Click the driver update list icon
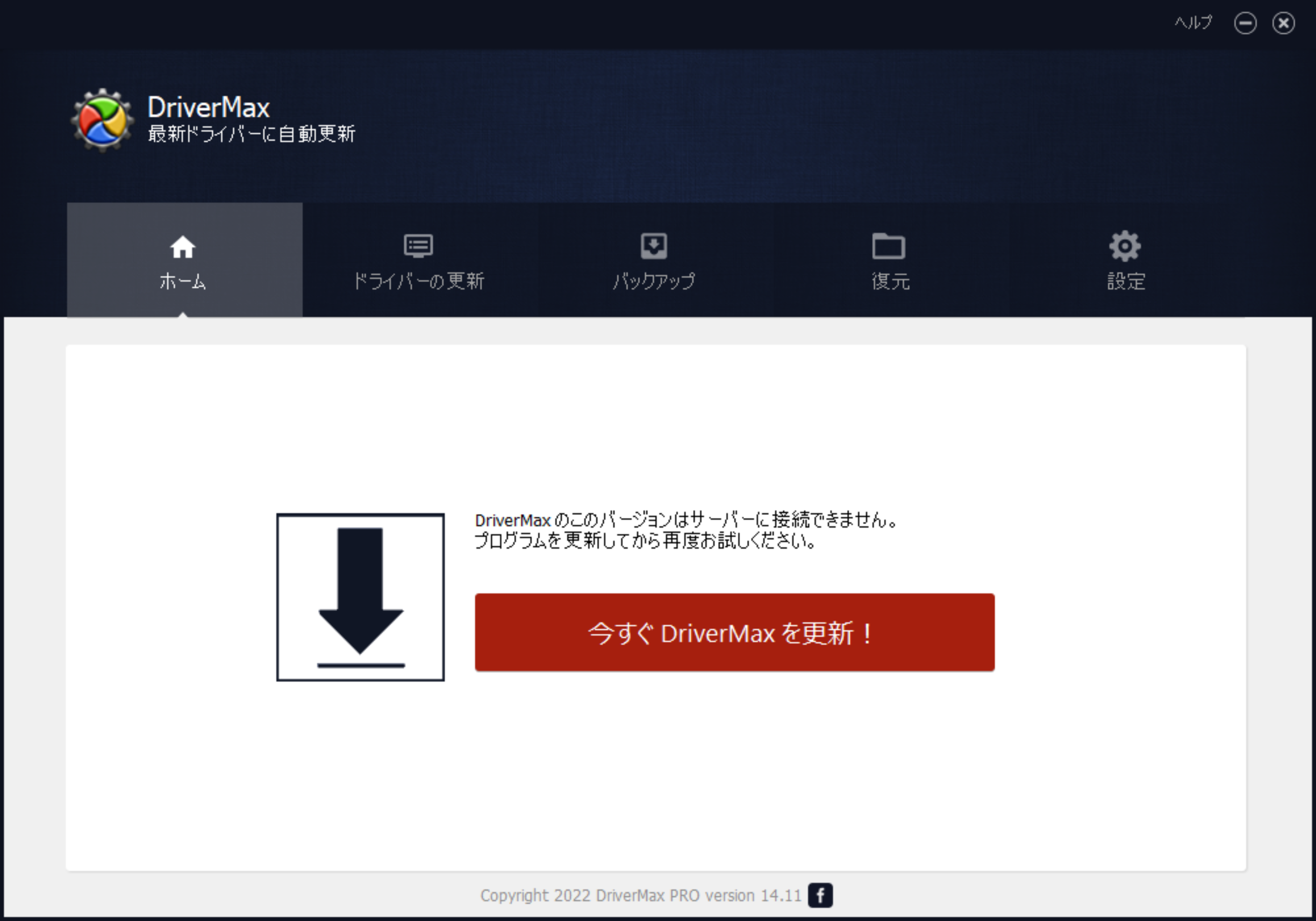This screenshot has width=1316, height=921. [418, 246]
